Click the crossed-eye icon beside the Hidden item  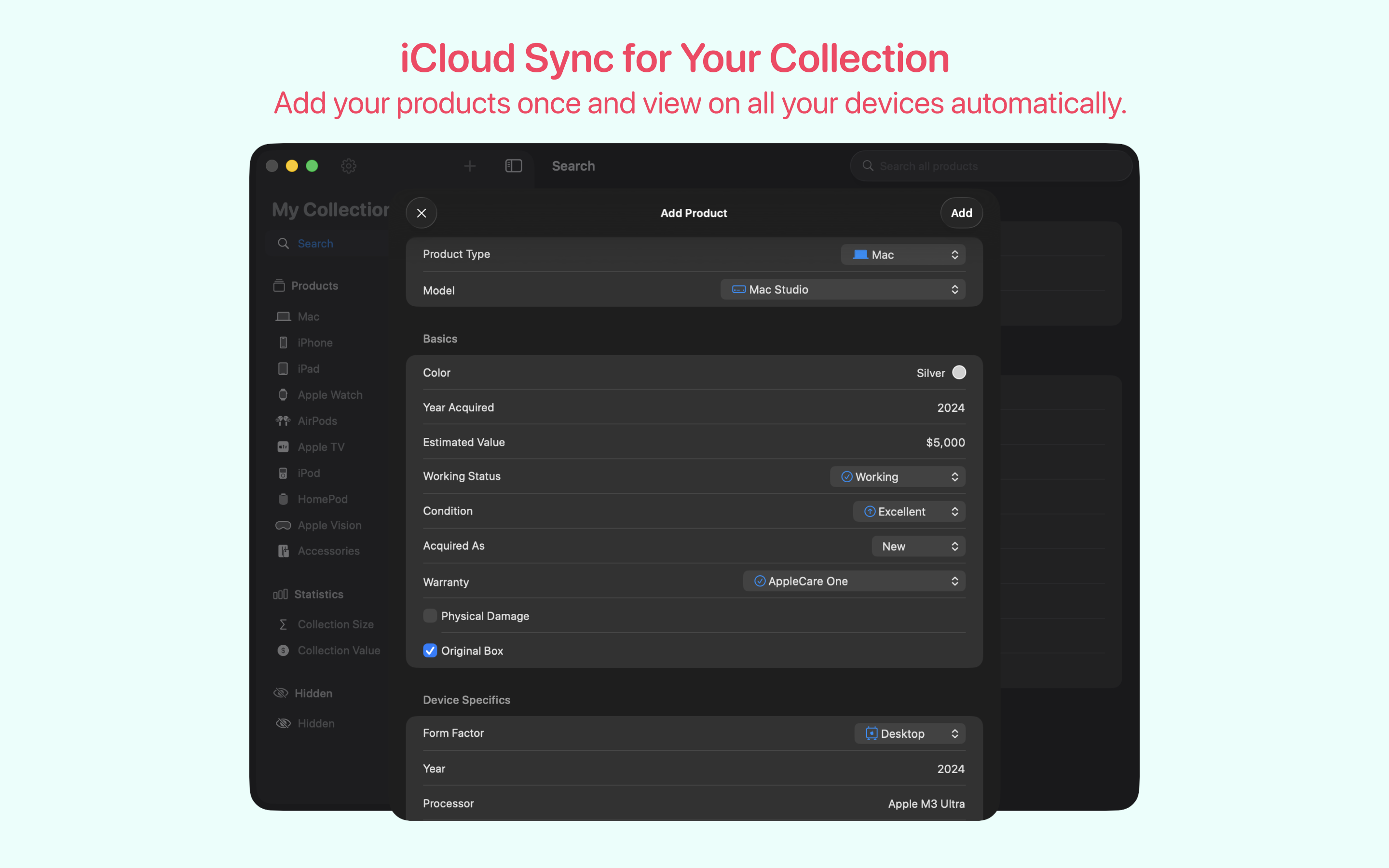[x=283, y=723]
